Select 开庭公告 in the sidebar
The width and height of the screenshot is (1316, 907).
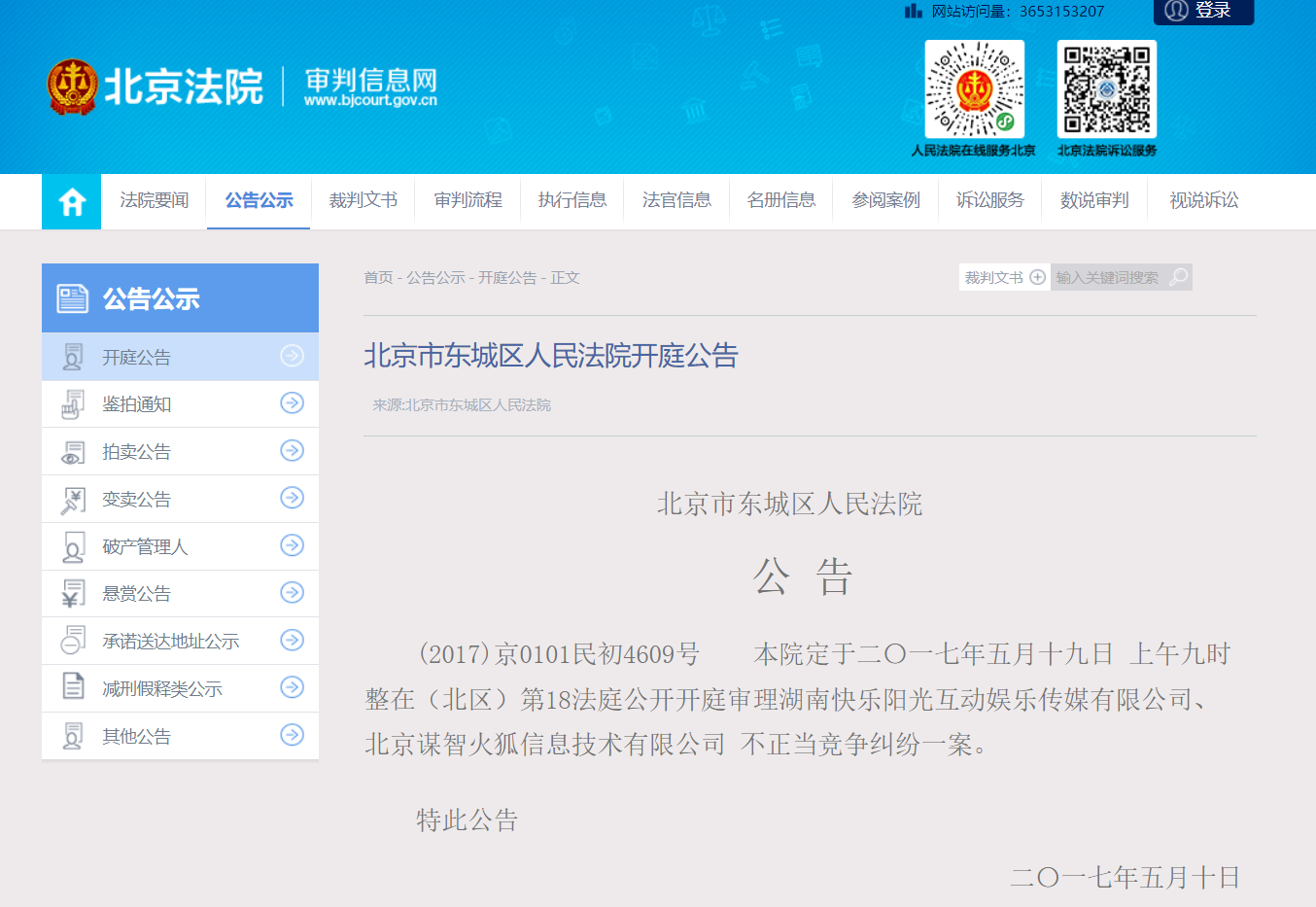tap(180, 357)
